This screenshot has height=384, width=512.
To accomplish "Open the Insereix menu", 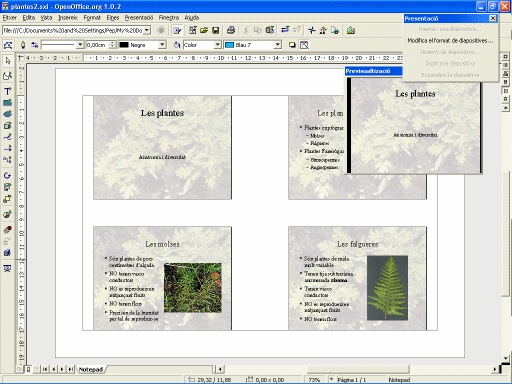I will pos(68,18).
